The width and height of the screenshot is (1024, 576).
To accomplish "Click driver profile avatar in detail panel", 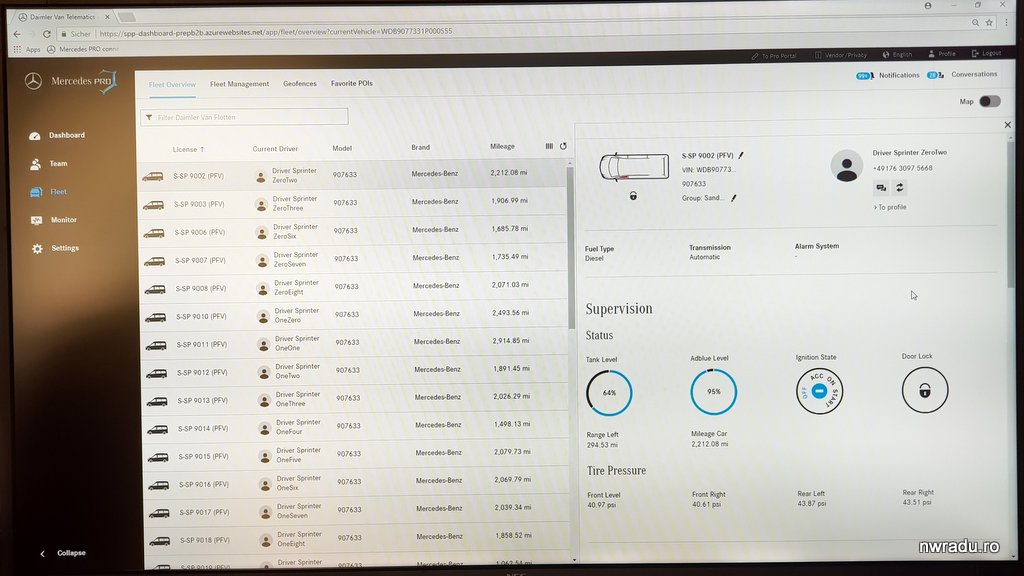I will coord(846,166).
